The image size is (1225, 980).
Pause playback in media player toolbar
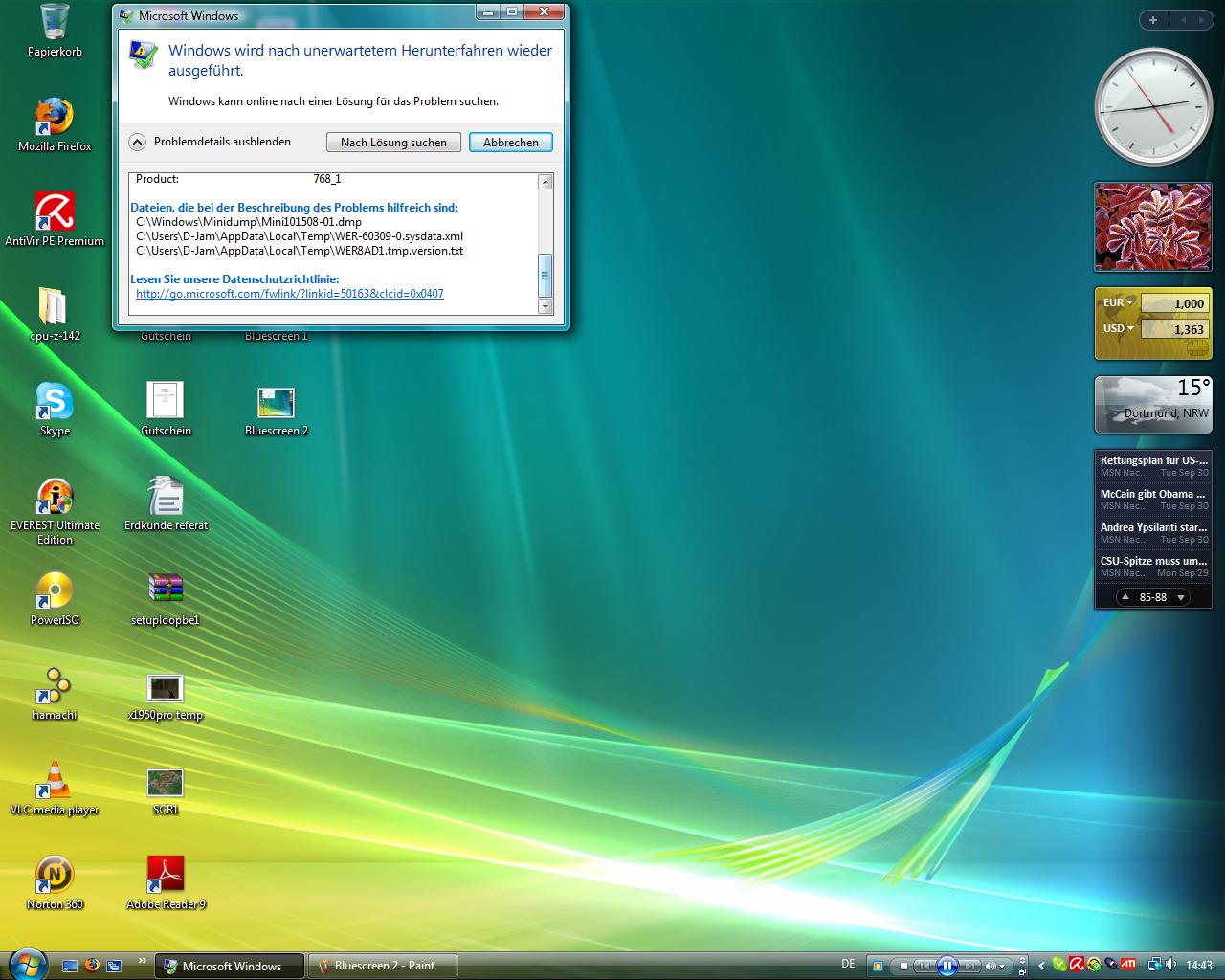click(x=947, y=966)
